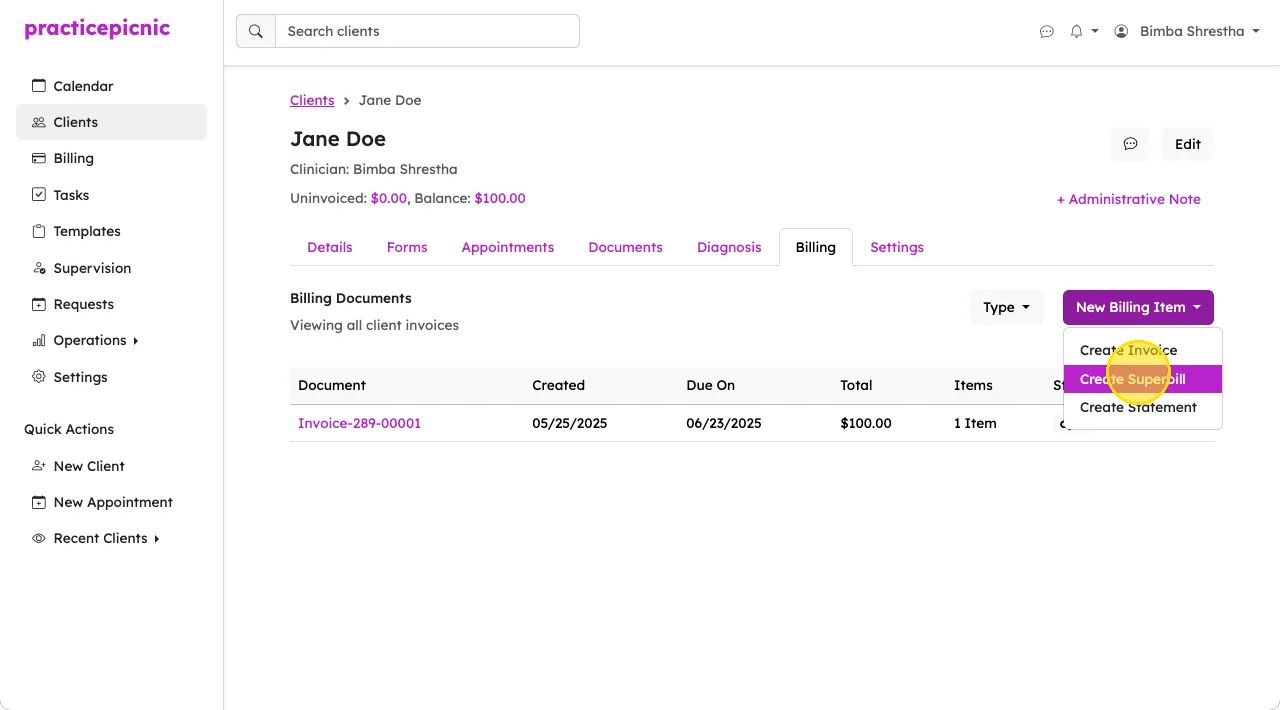The width and height of the screenshot is (1280, 710).
Task: Select the Billing tab
Action: pos(816,247)
